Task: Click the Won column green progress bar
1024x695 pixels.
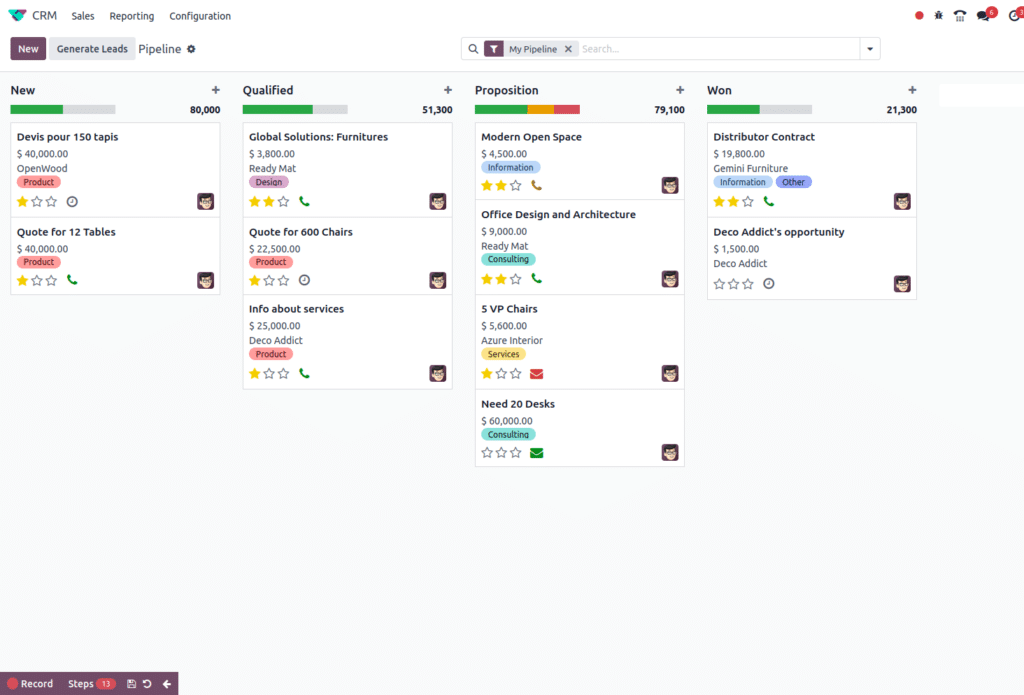Action: (733, 110)
